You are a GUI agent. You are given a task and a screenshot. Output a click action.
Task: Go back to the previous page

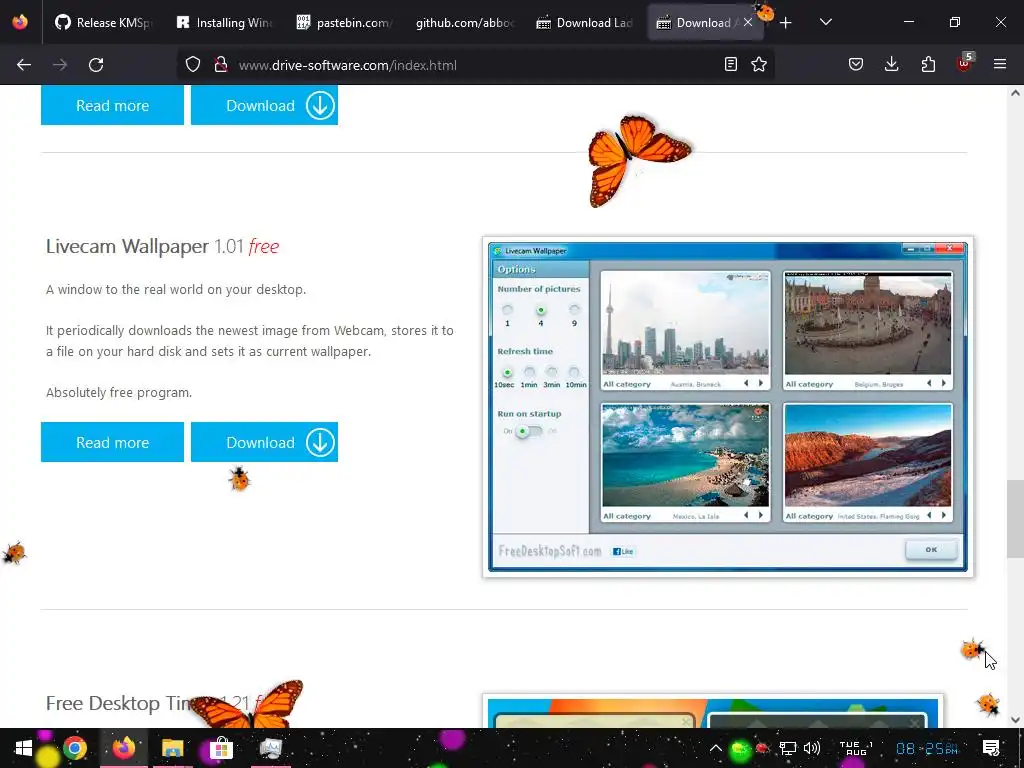(x=24, y=65)
